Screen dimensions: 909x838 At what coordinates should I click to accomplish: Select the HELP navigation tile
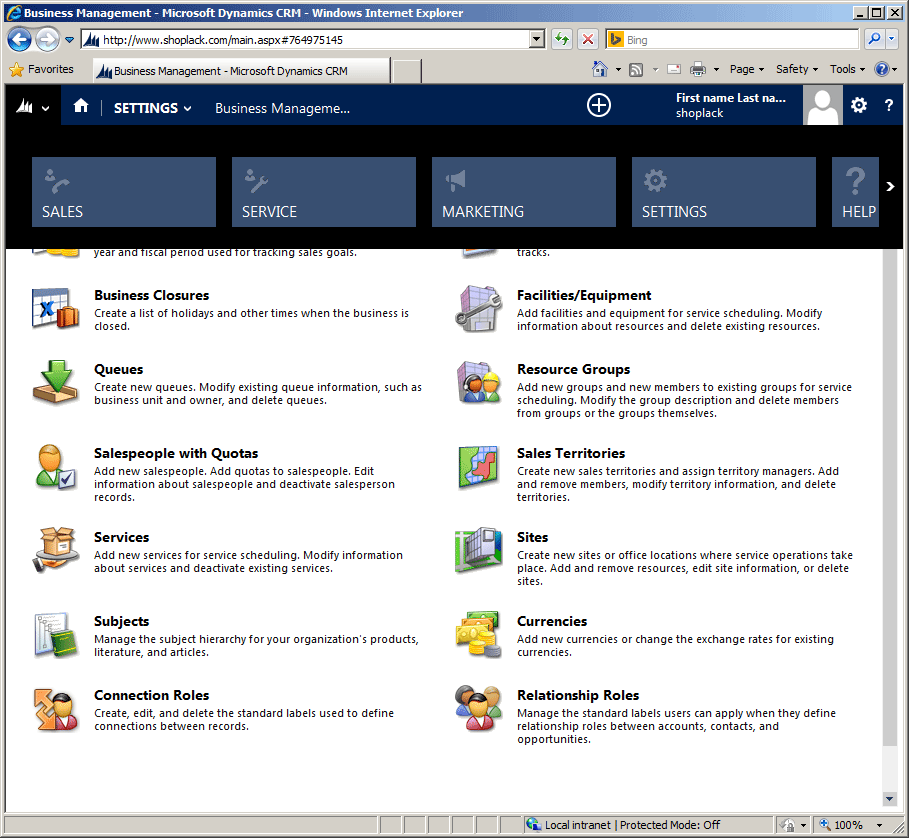[855, 192]
